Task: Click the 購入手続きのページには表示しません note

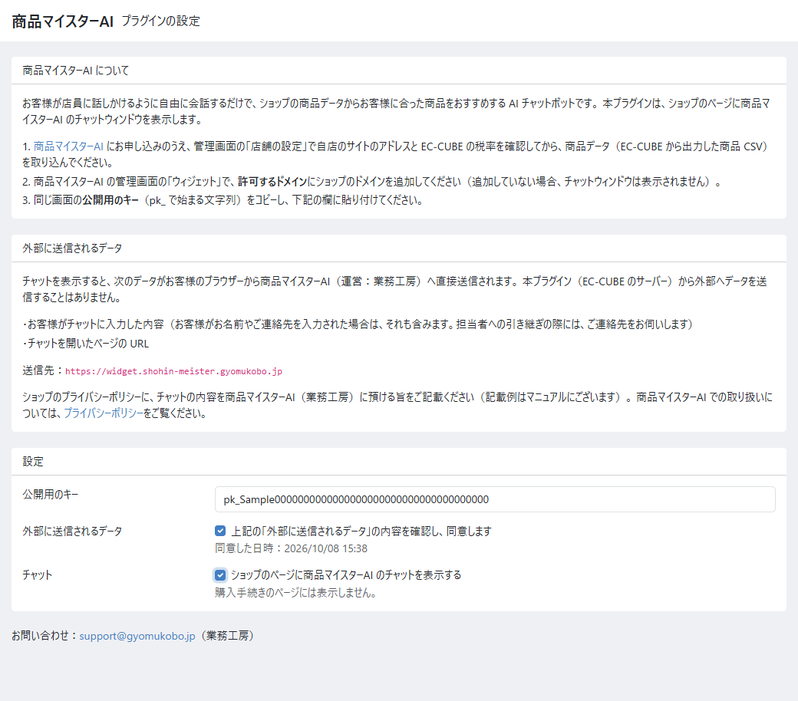Action: [295, 593]
